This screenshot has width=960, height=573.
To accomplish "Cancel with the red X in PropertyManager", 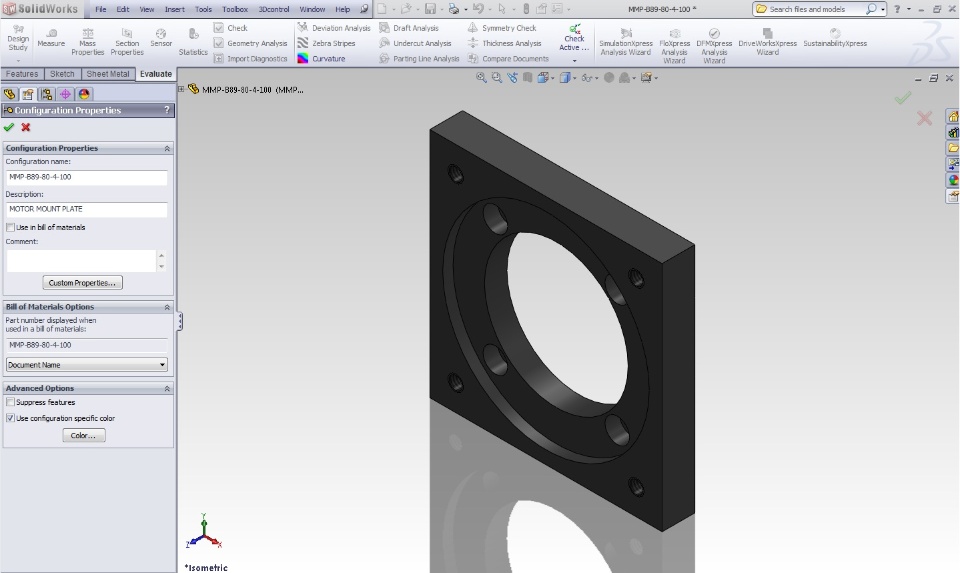I will 26,127.
